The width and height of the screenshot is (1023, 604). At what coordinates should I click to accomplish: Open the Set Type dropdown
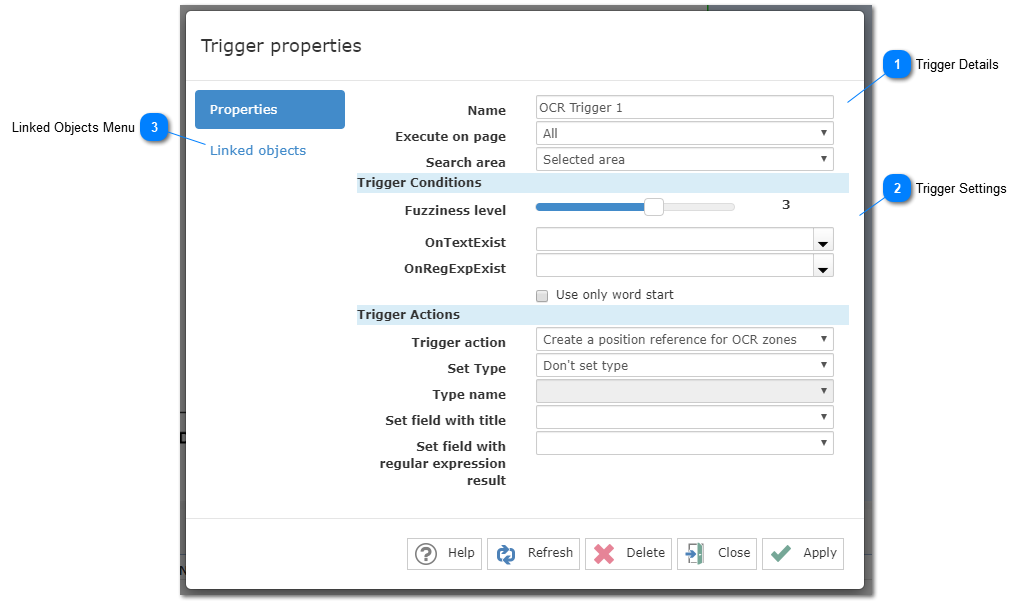pos(684,365)
